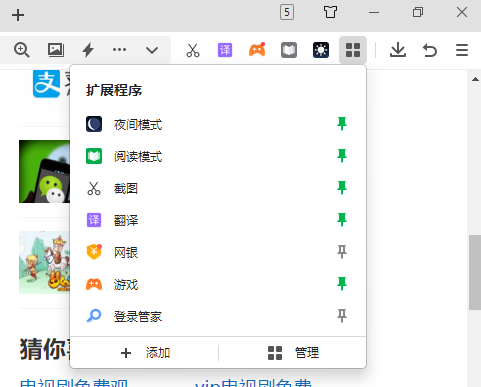
Task: Click the orange game controller toolbar icon
Action: pos(257,50)
